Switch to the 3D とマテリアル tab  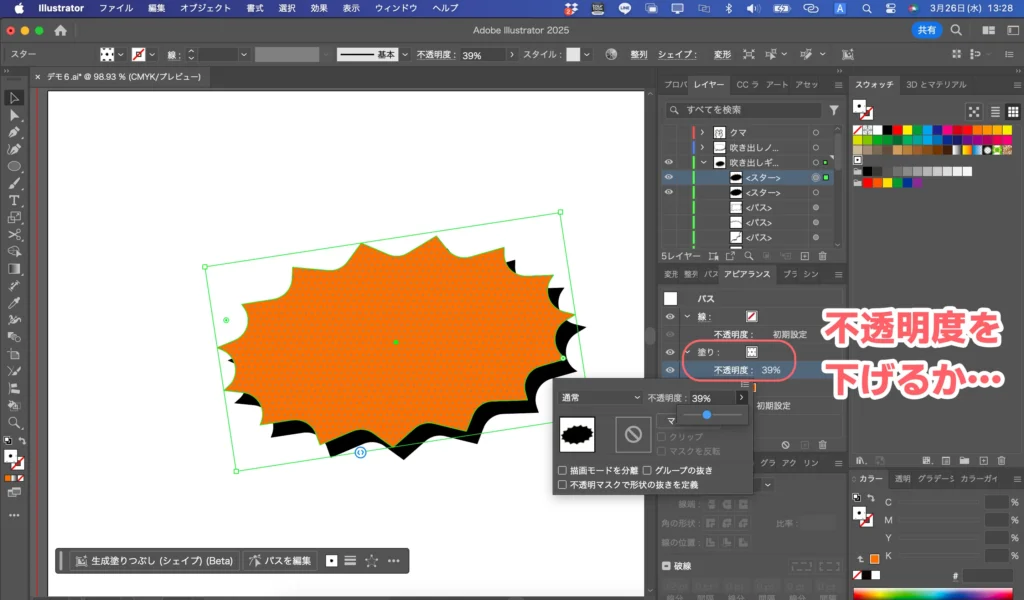pos(936,85)
